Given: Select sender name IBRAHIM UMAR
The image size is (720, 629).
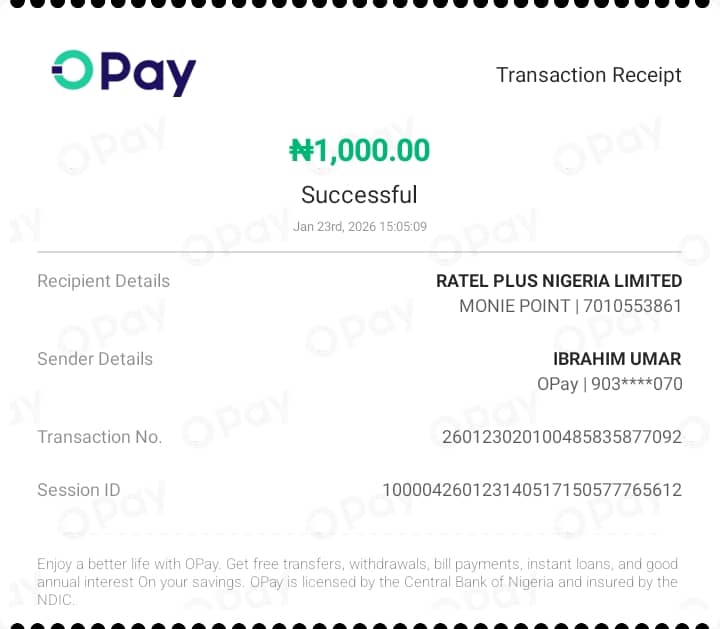Looking at the screenshot, I should (x=616, y=359).
